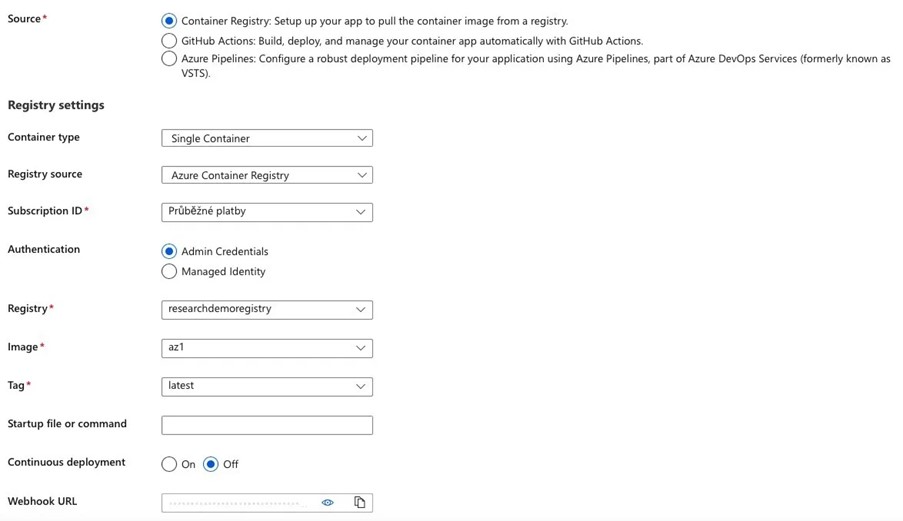Viewport: 903px width, 521px height.
Task: Click the Startup file or command field
Action: point(266,425)
